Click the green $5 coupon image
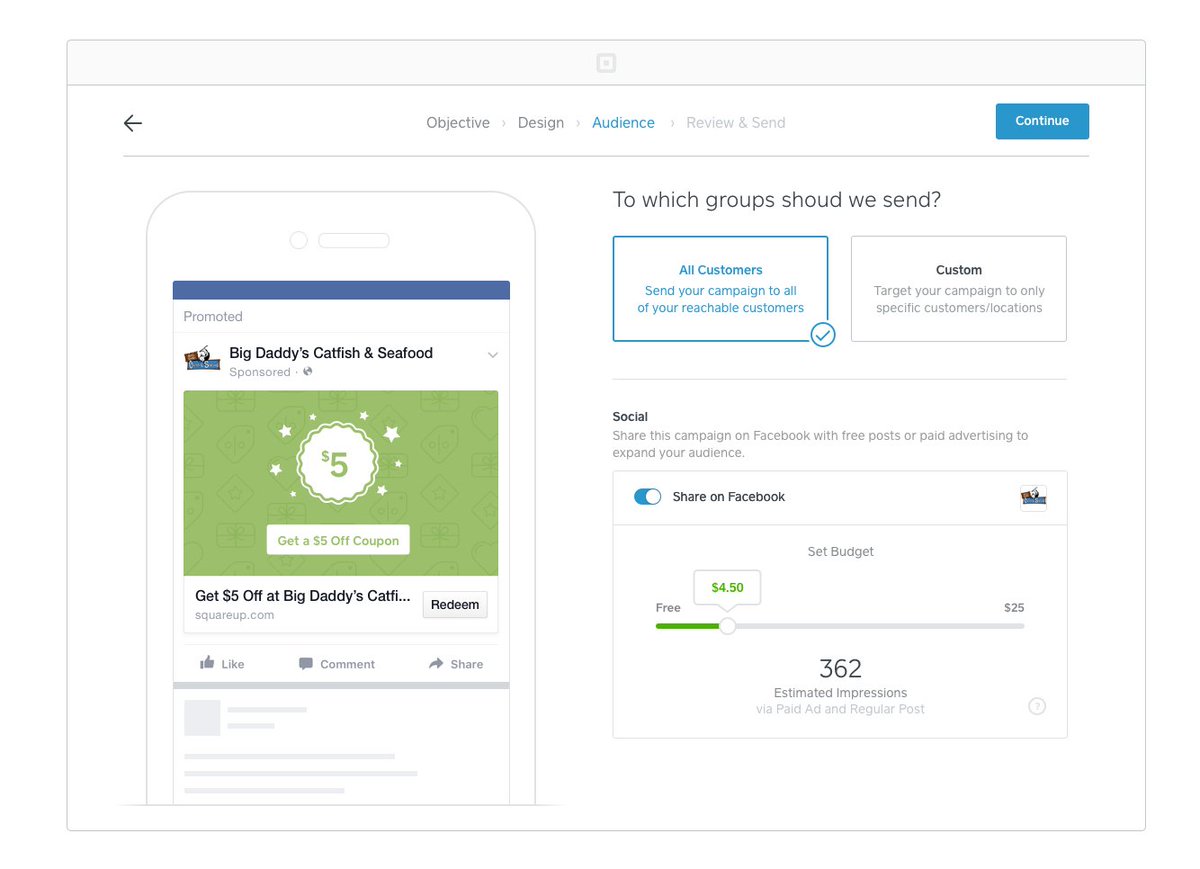The height and width of the screenshot is (869, 1200). (x=341, y=483)
